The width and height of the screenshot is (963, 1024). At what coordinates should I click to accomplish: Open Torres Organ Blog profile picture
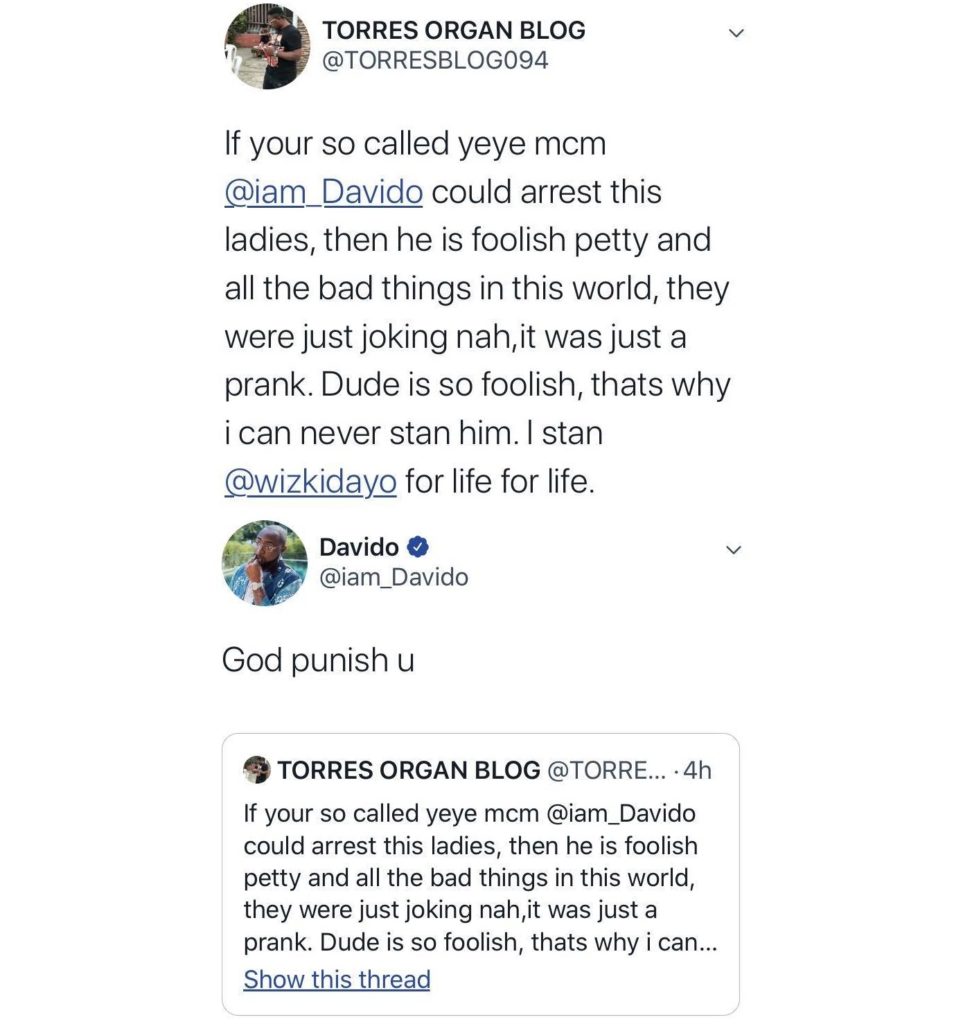click(267, 46)
